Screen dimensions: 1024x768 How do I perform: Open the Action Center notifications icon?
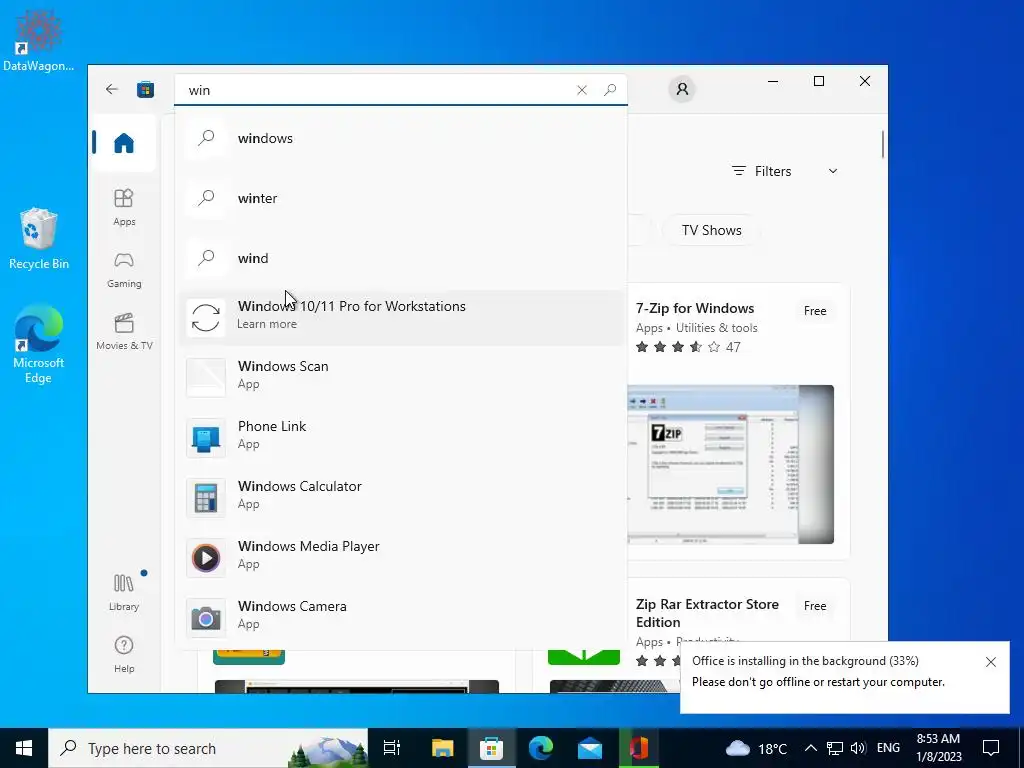pos(991,748)
